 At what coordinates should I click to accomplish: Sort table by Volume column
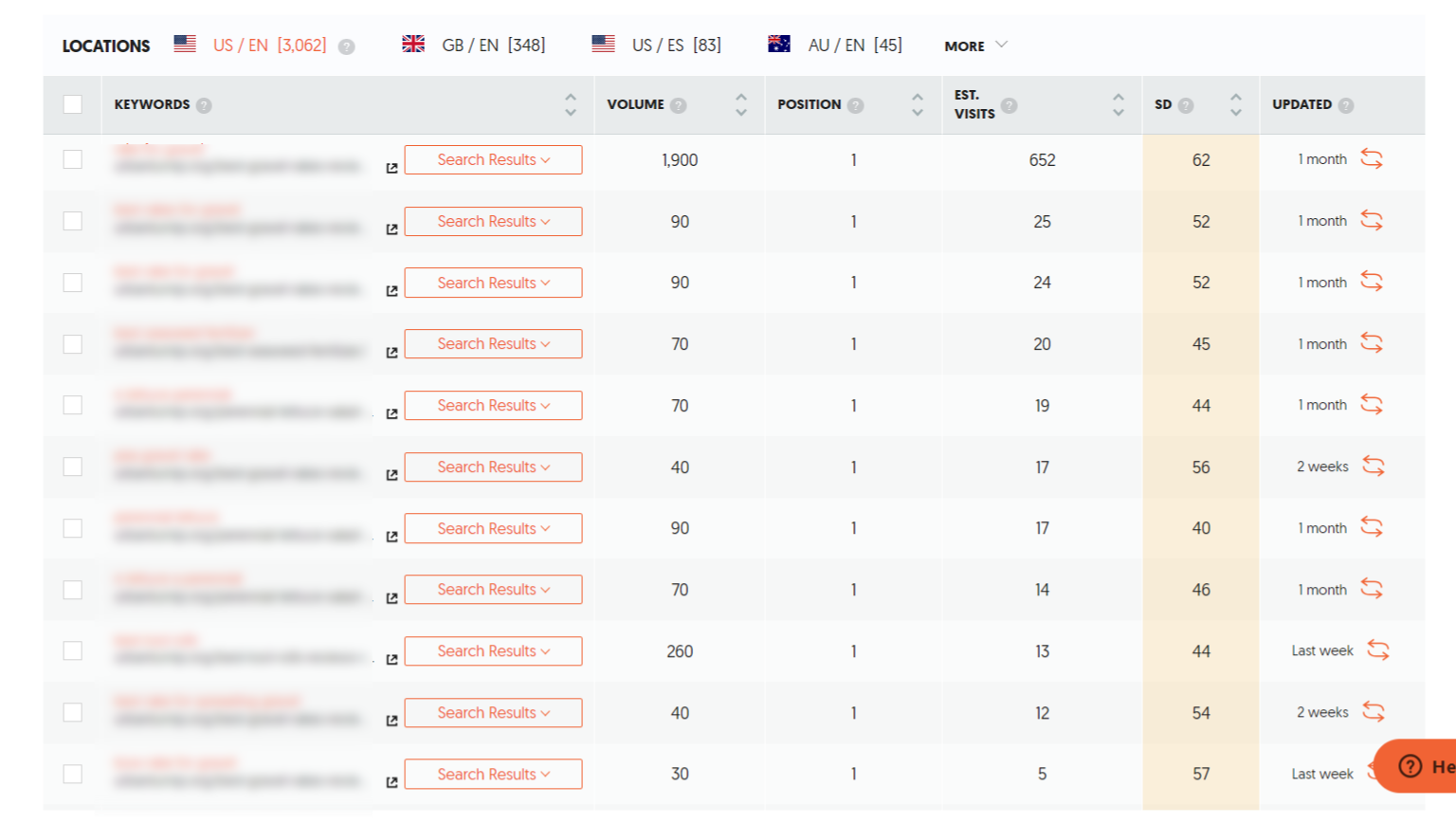[741, 104]
